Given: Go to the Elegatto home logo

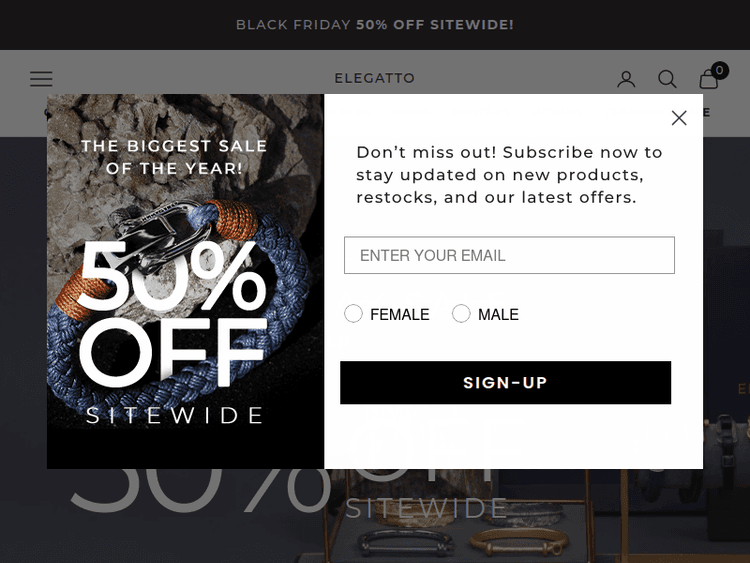Looking at the screenshot, I should point(374,78).
